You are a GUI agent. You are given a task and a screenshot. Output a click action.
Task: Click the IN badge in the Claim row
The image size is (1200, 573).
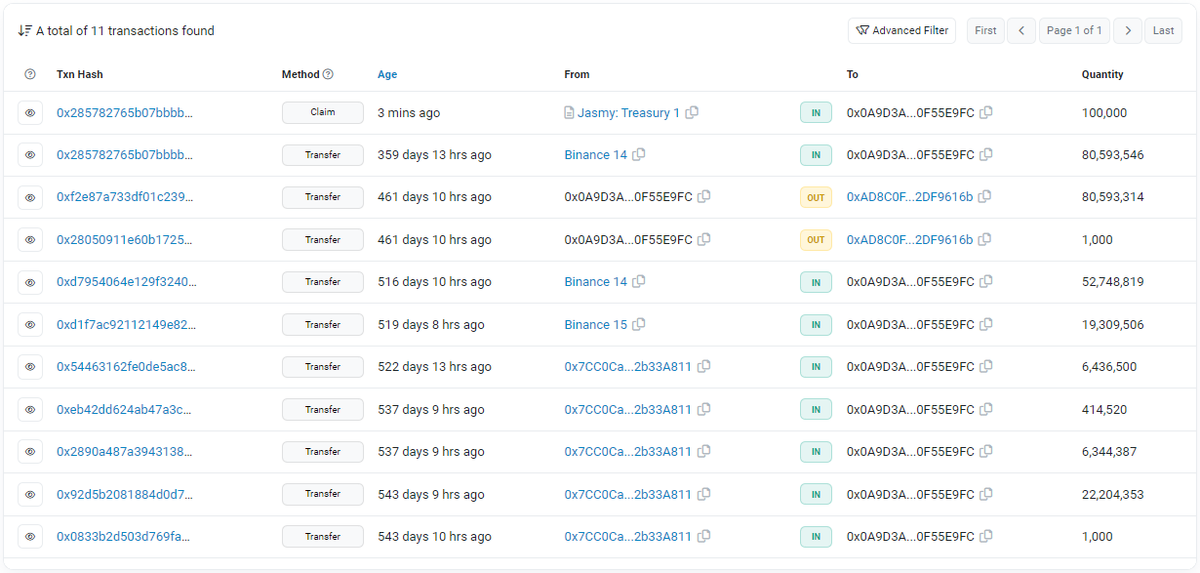(816, 113)
